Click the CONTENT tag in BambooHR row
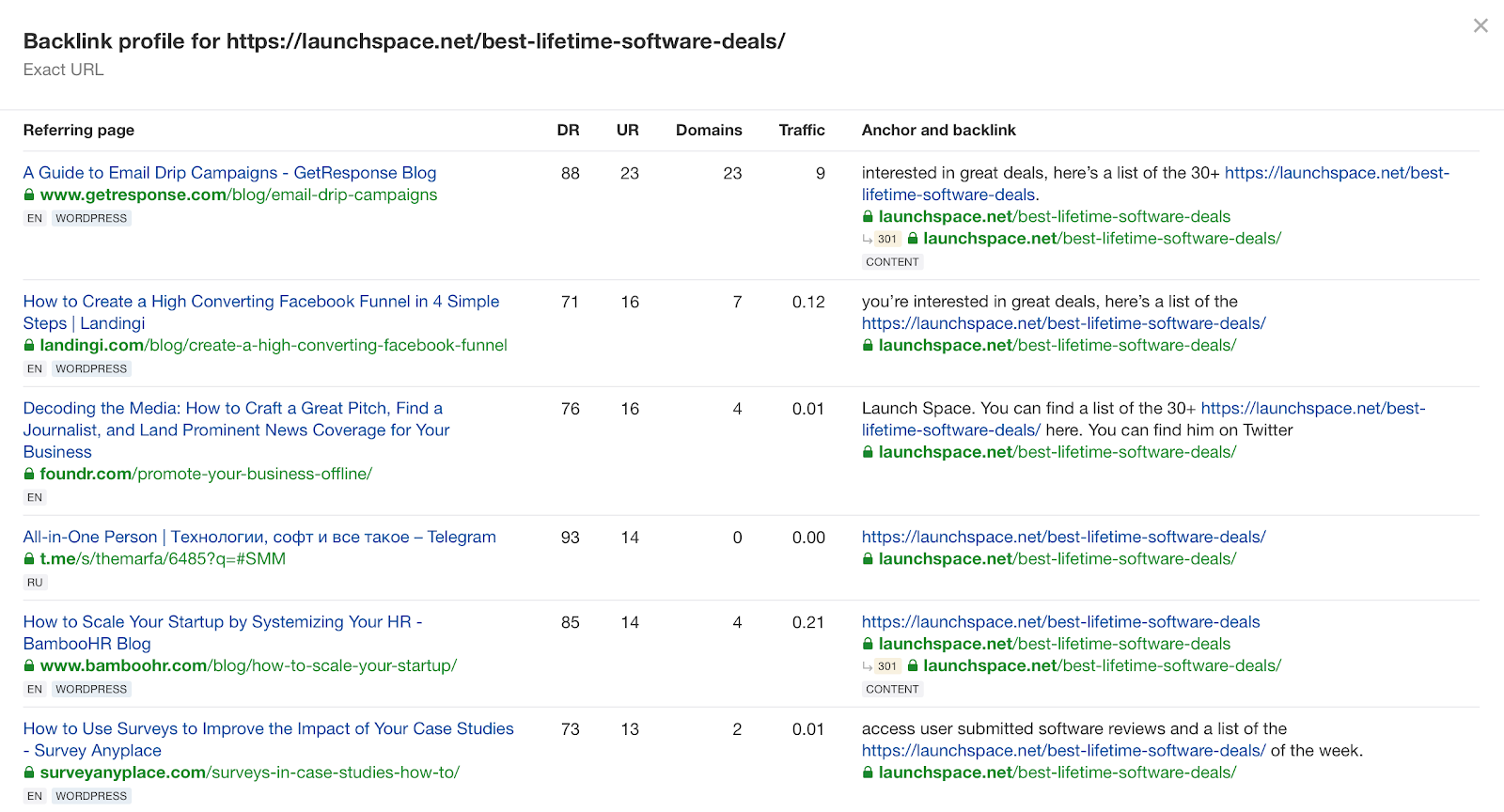This screenshot has width=1504, height=812. click(x=892, y=689)
